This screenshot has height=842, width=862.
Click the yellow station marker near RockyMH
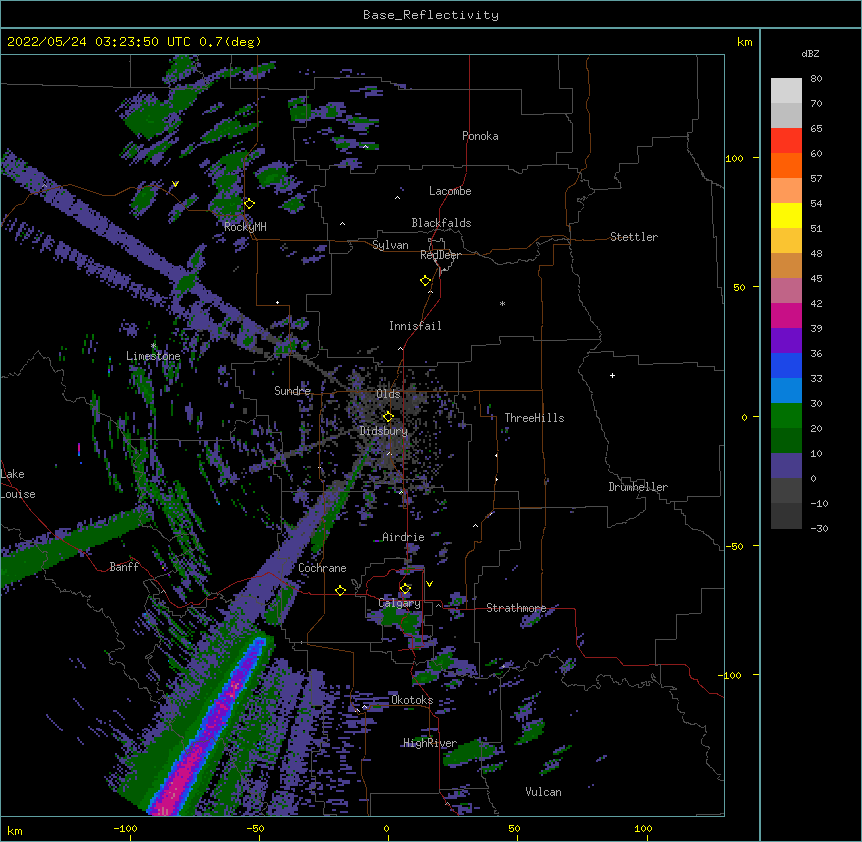click(250, 204)
